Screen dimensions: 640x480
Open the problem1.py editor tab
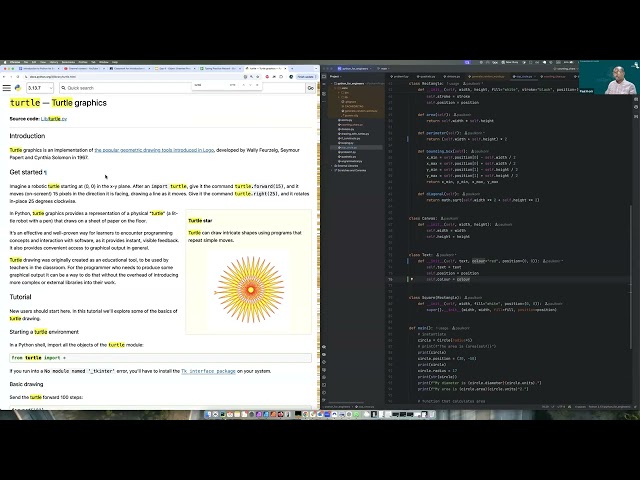point(400,76)
